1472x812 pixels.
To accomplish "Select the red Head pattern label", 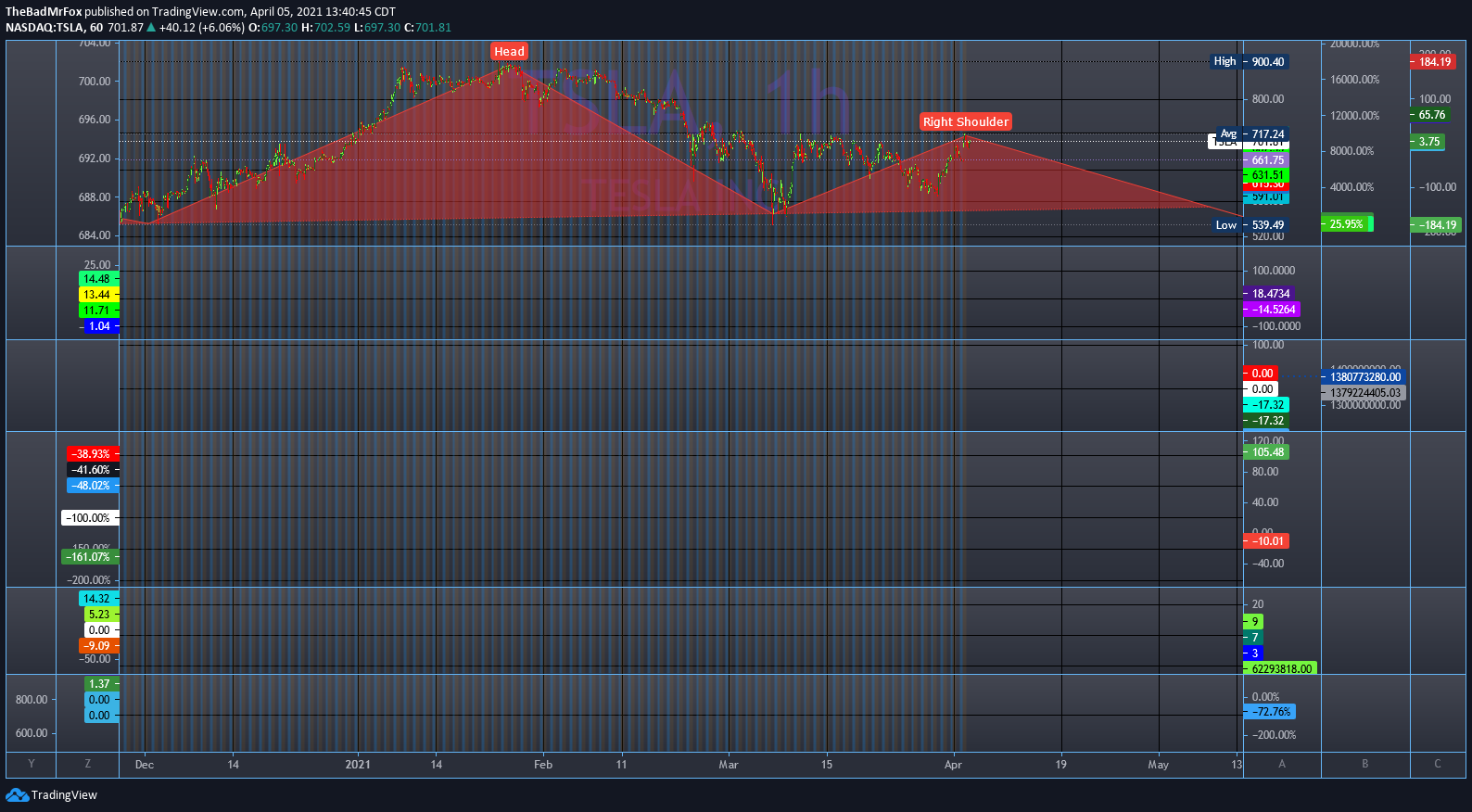I will pos(509,51).
